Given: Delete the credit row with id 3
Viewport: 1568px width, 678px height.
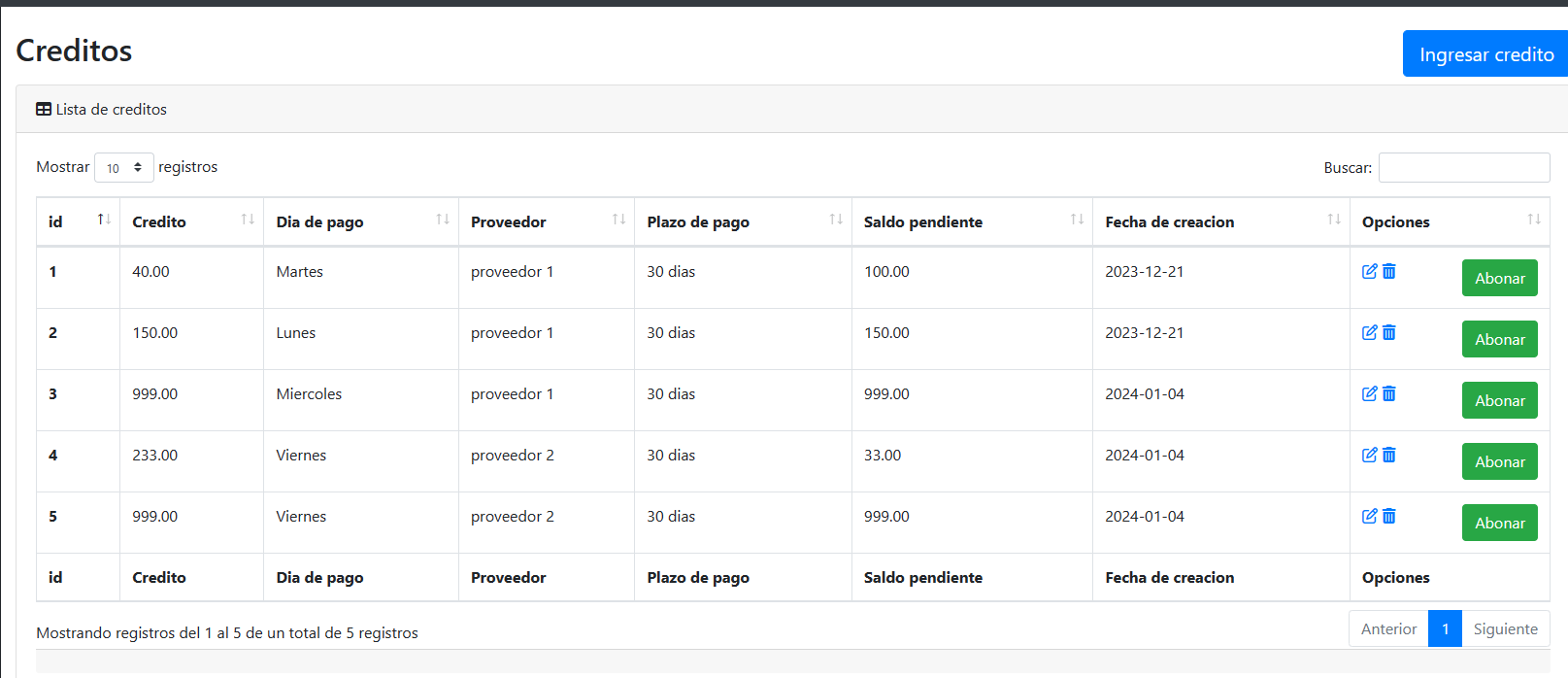Looking at the screenshot, I should coord(1389,393).
